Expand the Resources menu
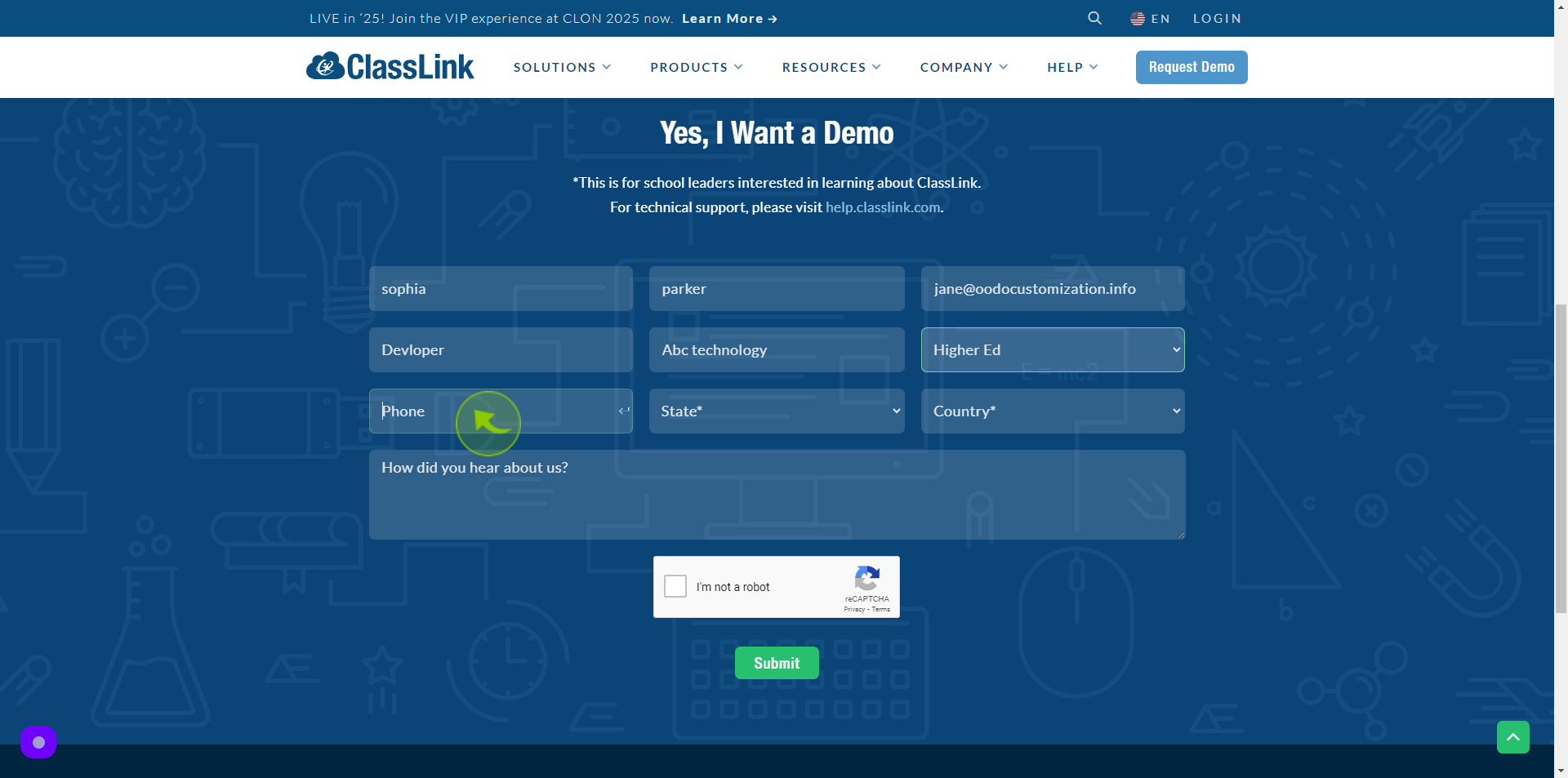Image resolution: width=1568 pixels, height=778 pixels. pos(831,67)
